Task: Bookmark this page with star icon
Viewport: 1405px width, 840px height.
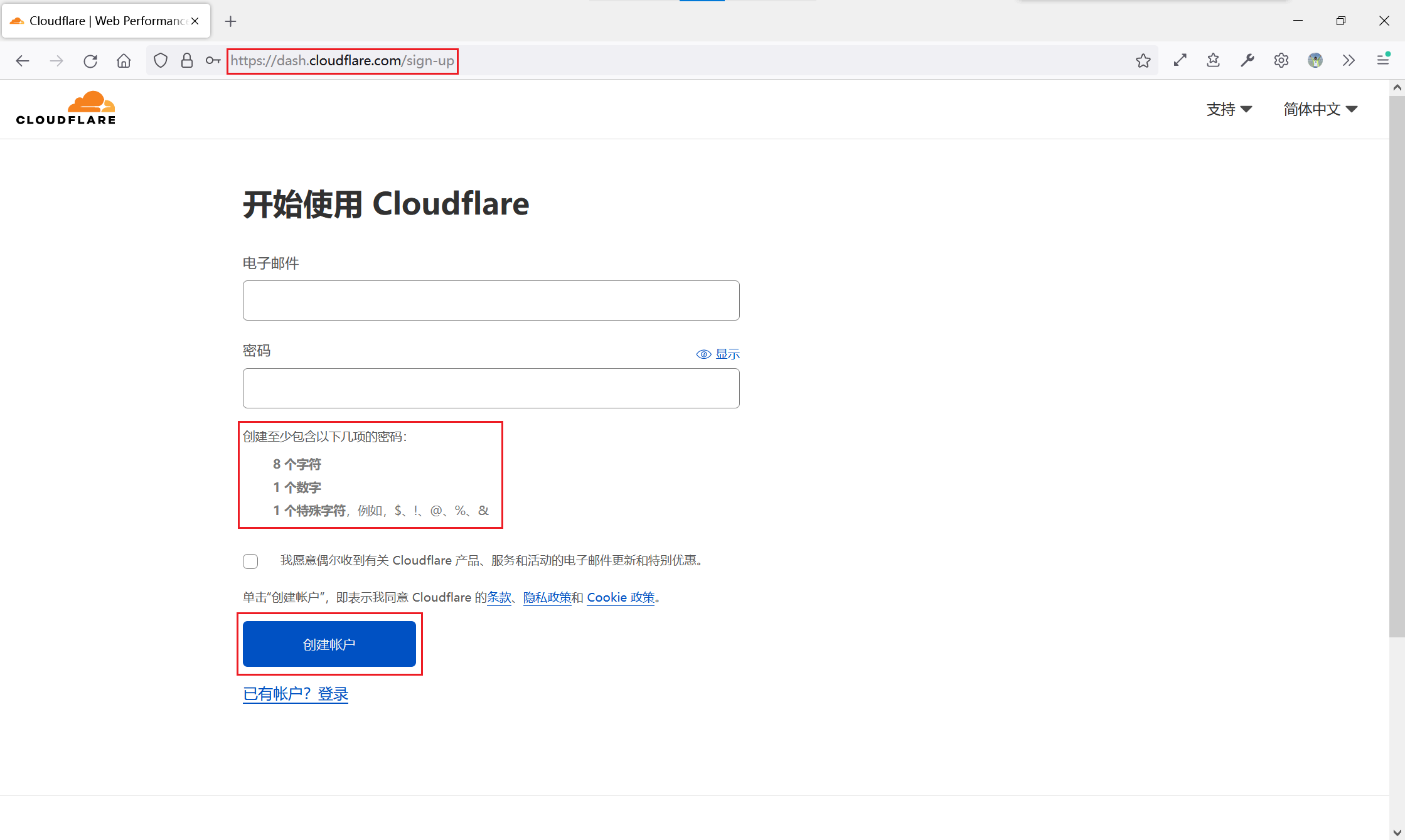Action: (x=1143, y=61)
